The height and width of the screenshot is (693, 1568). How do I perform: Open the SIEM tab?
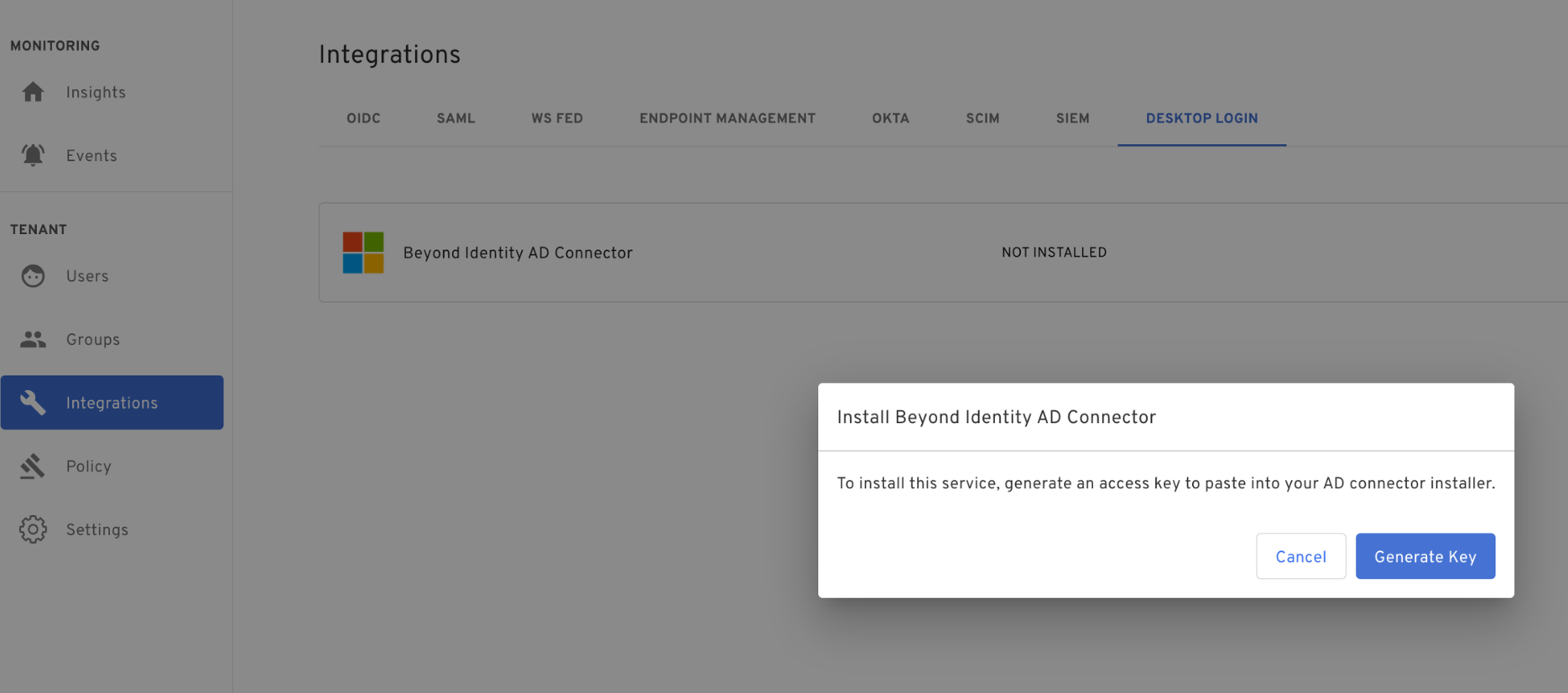click(1072, 119)
